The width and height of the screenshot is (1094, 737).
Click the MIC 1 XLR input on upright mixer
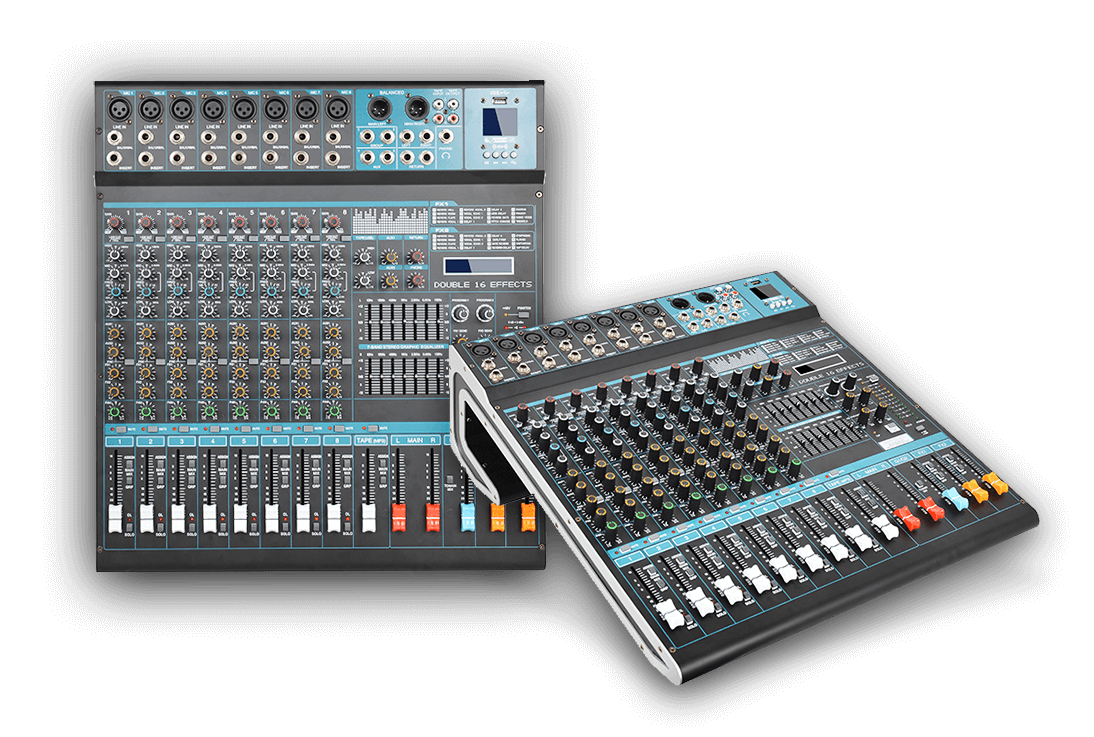[x=119, y=107]
